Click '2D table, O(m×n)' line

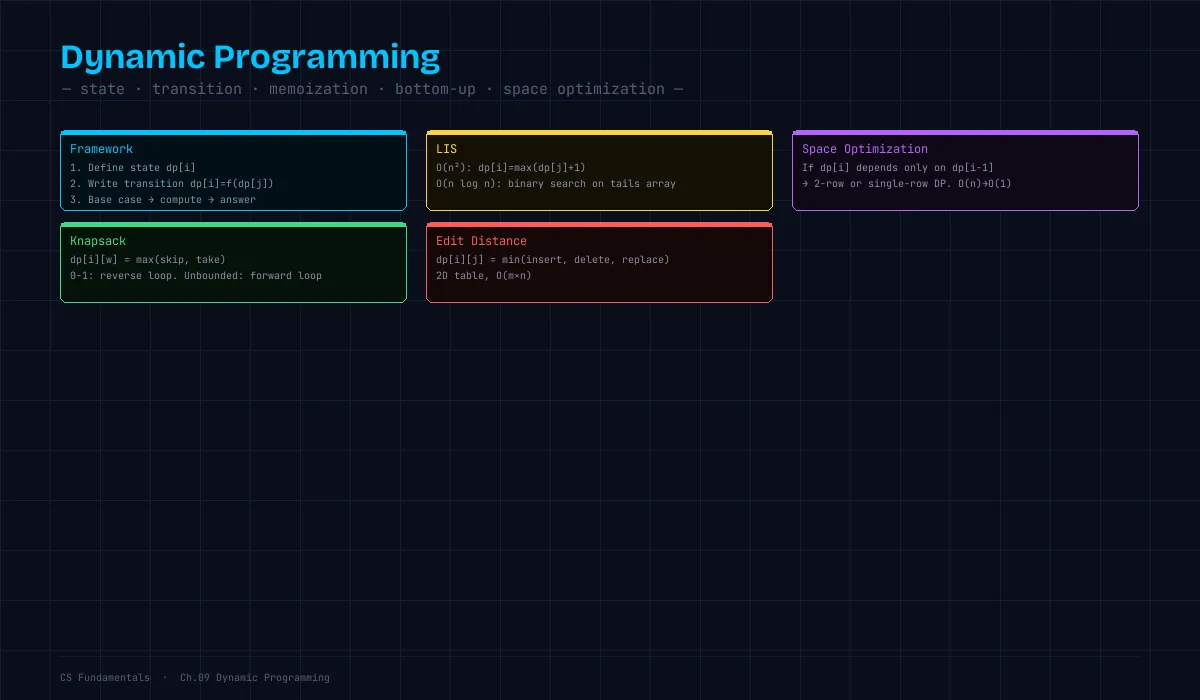point(484,276)
